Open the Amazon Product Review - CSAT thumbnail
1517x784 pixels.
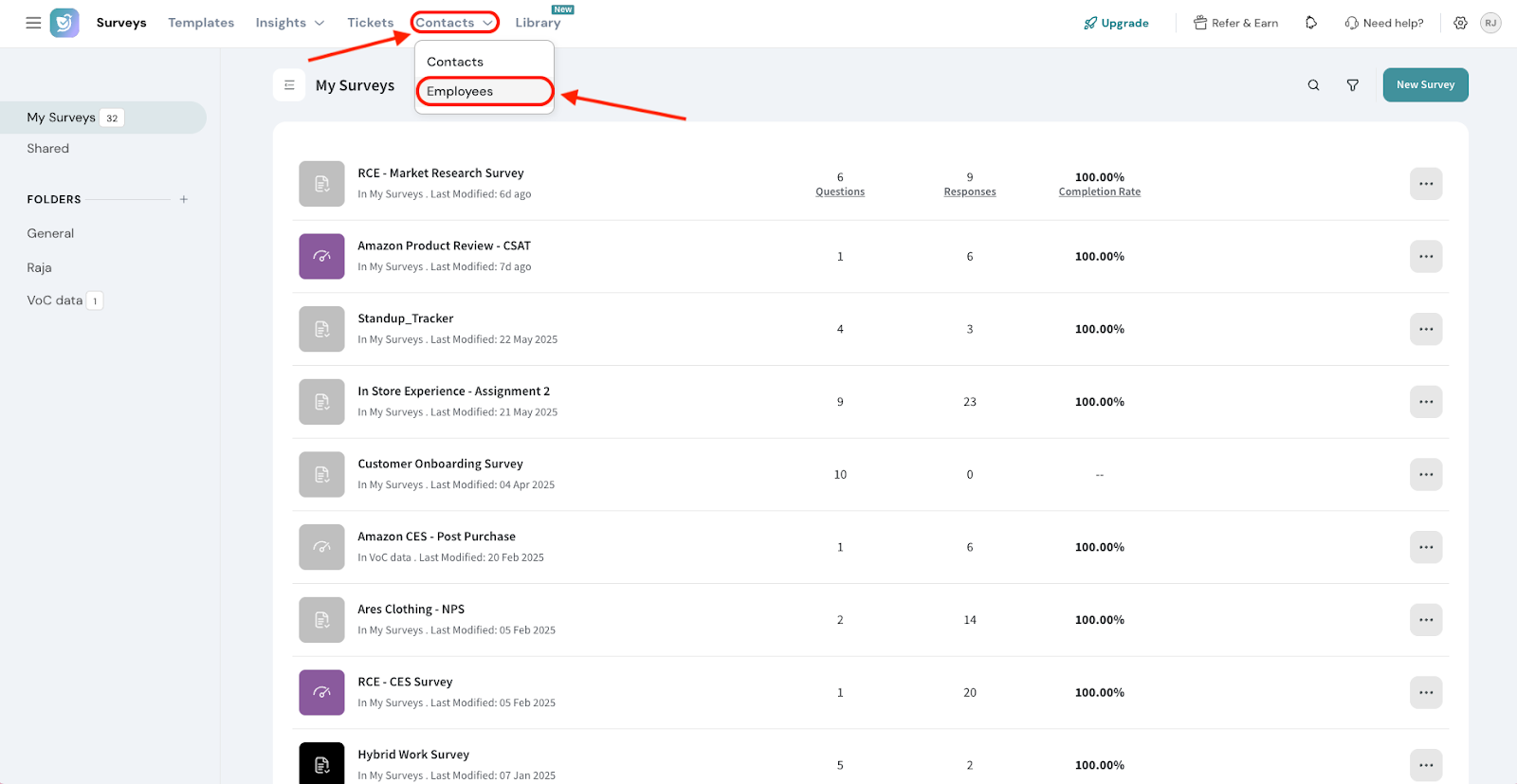[x=321, y=256]
